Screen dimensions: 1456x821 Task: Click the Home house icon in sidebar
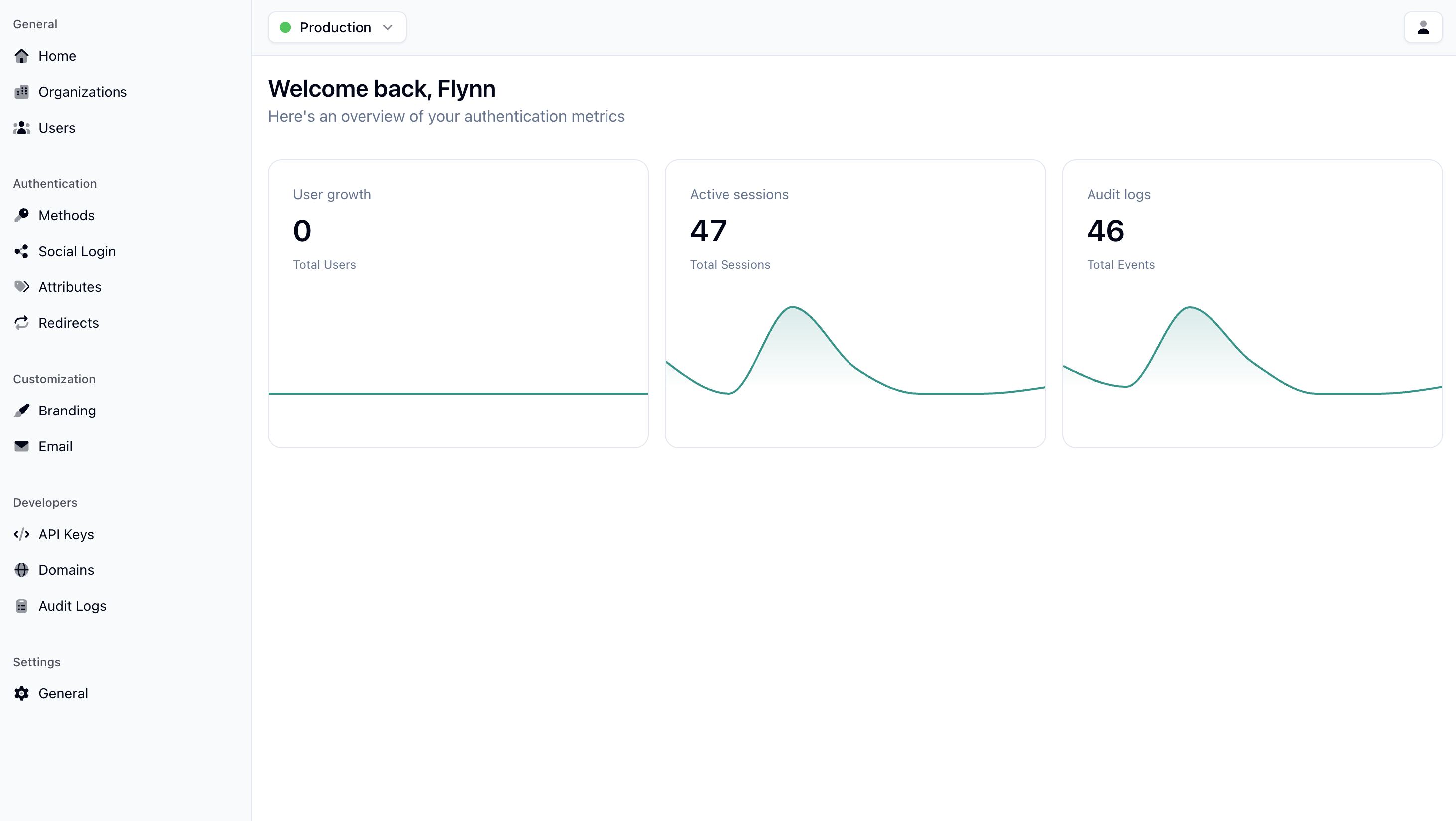(21, 56)
